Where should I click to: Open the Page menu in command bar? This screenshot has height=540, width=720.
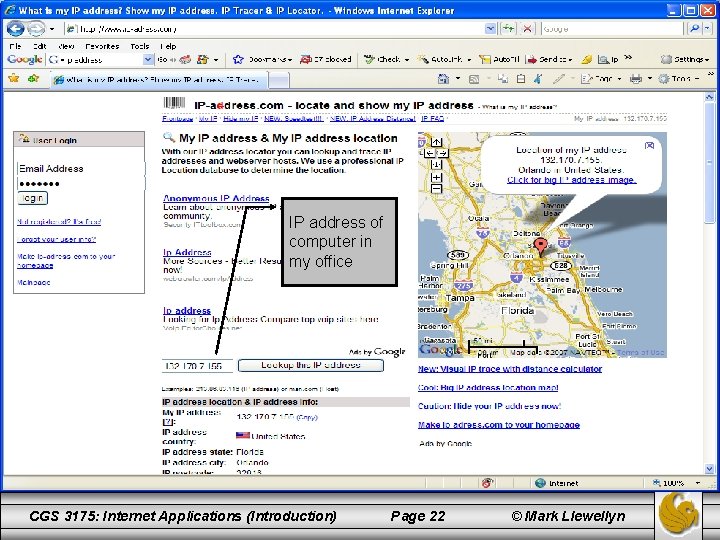pos(601,79)
